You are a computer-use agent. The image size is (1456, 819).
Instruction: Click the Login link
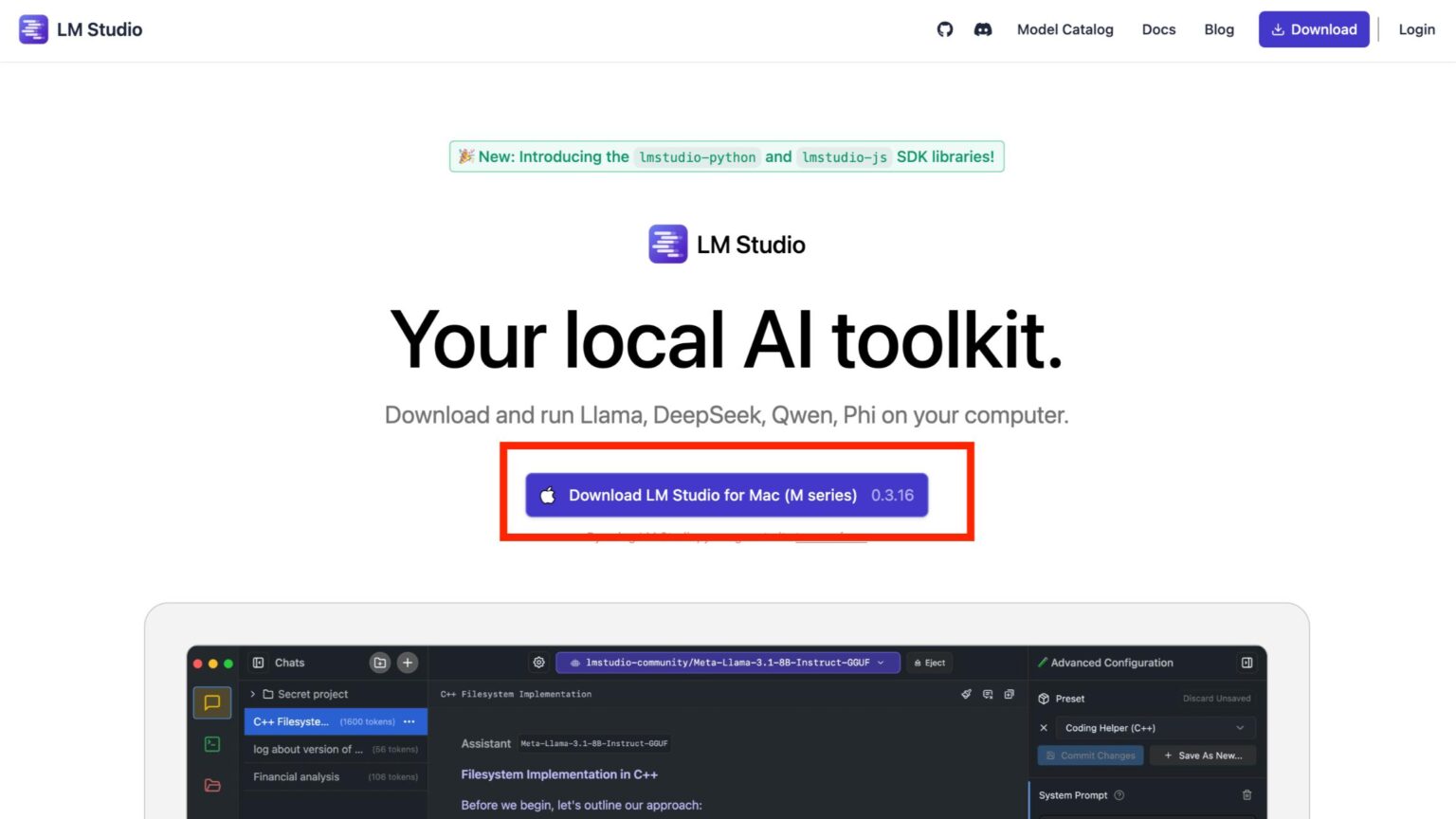1416,29
